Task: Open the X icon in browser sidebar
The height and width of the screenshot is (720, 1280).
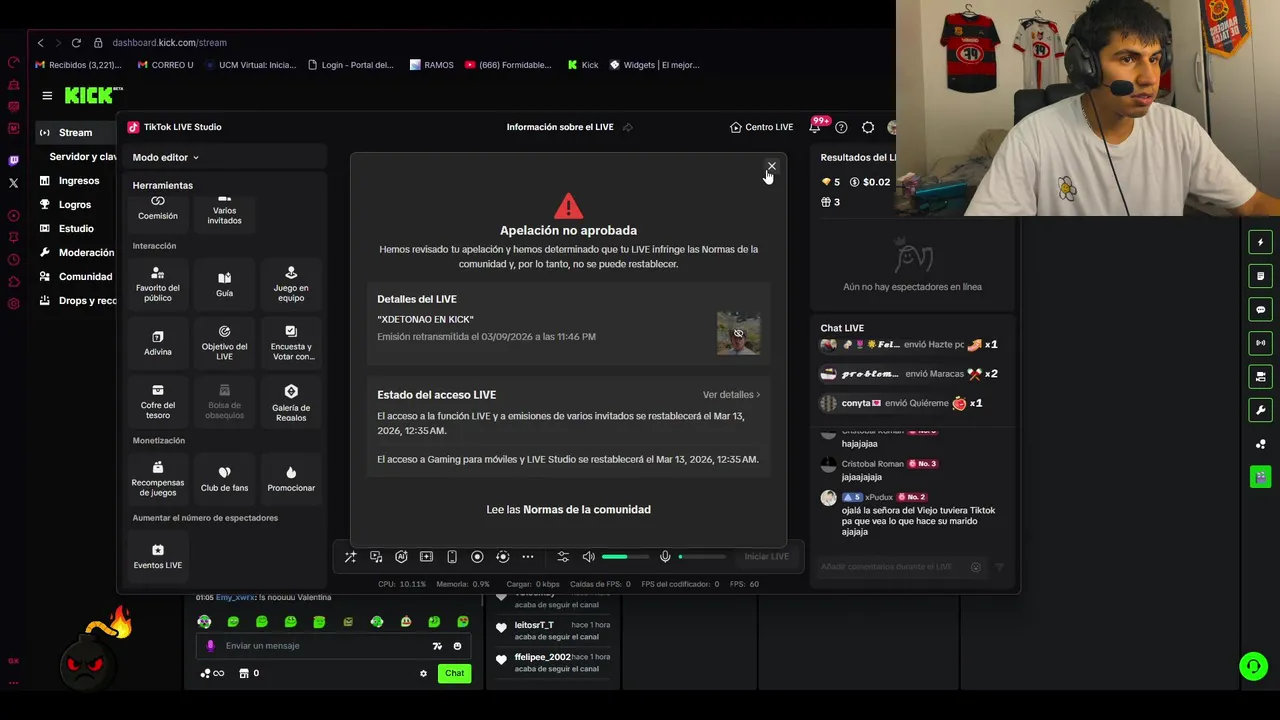Action: pyautogui.click(x=13, y=183)
